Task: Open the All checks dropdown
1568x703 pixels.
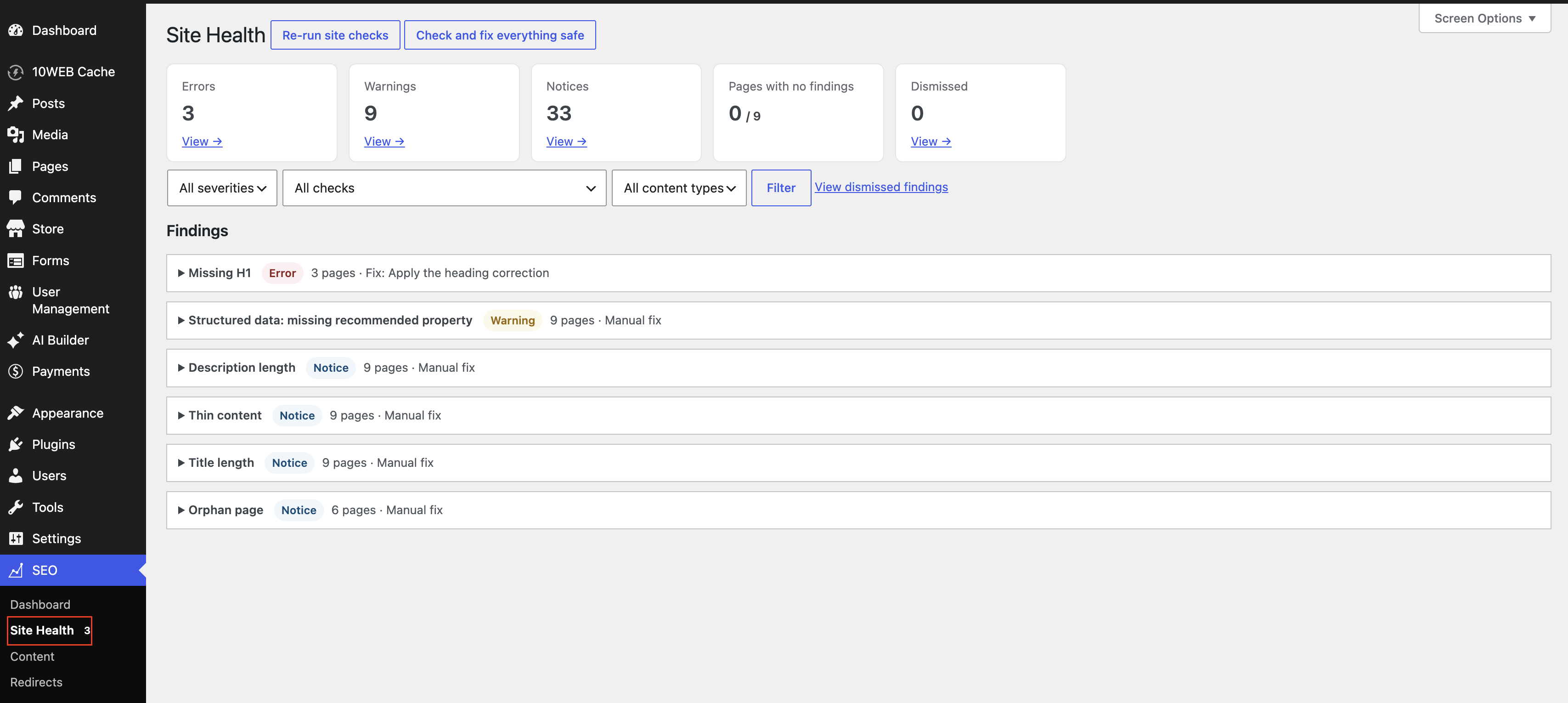Action: (x=444, y=188)
